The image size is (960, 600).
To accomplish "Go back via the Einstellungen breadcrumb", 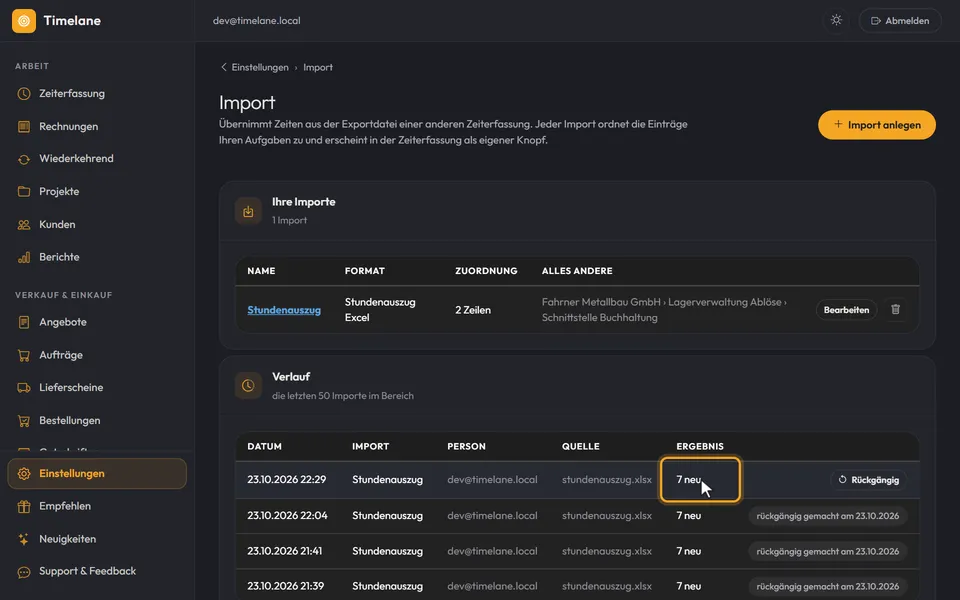I will coord(260,67).
